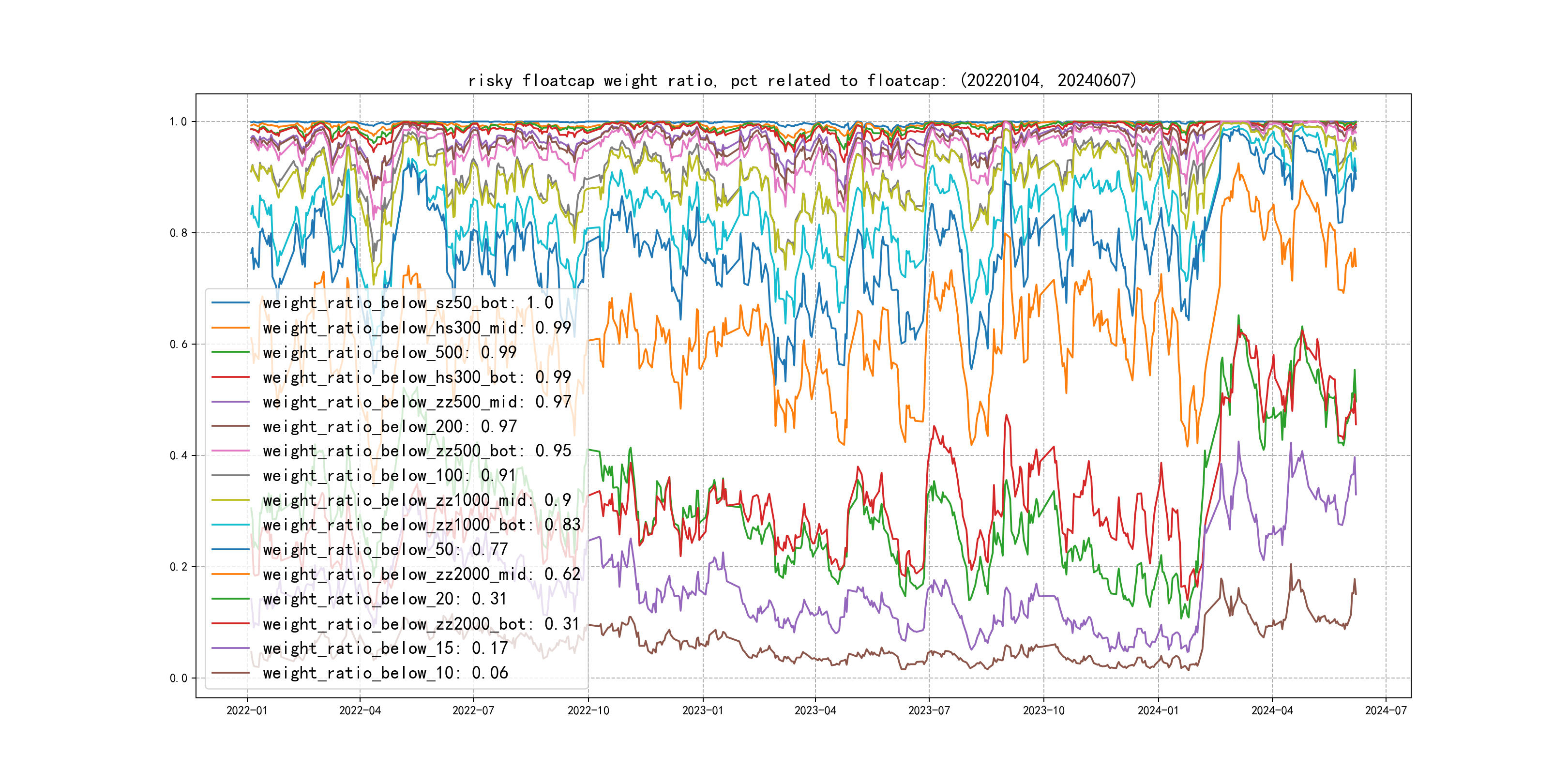The width and height of the screenshot is (1568, 784).
Task: Click legend entry weight_ratio_below_200
Action: 389,427
